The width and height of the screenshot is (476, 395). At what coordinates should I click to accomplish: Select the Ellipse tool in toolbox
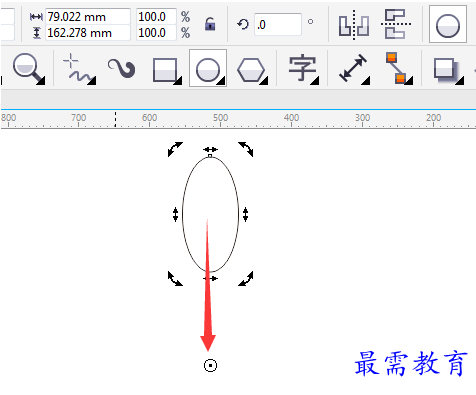point(208,68)
